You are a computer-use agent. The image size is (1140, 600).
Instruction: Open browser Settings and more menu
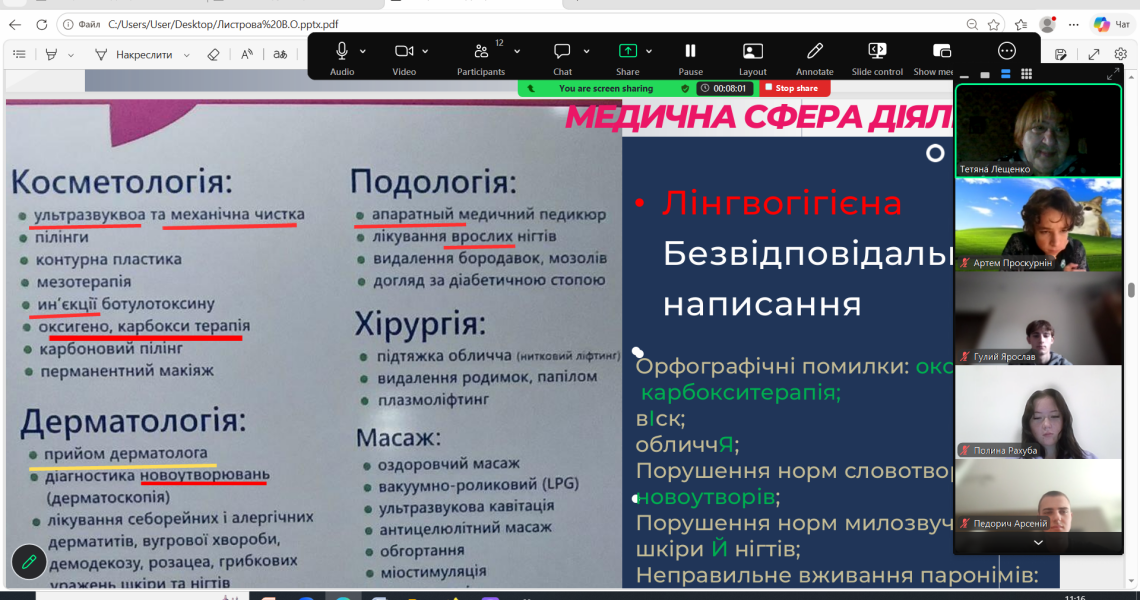pos(1074,24)
